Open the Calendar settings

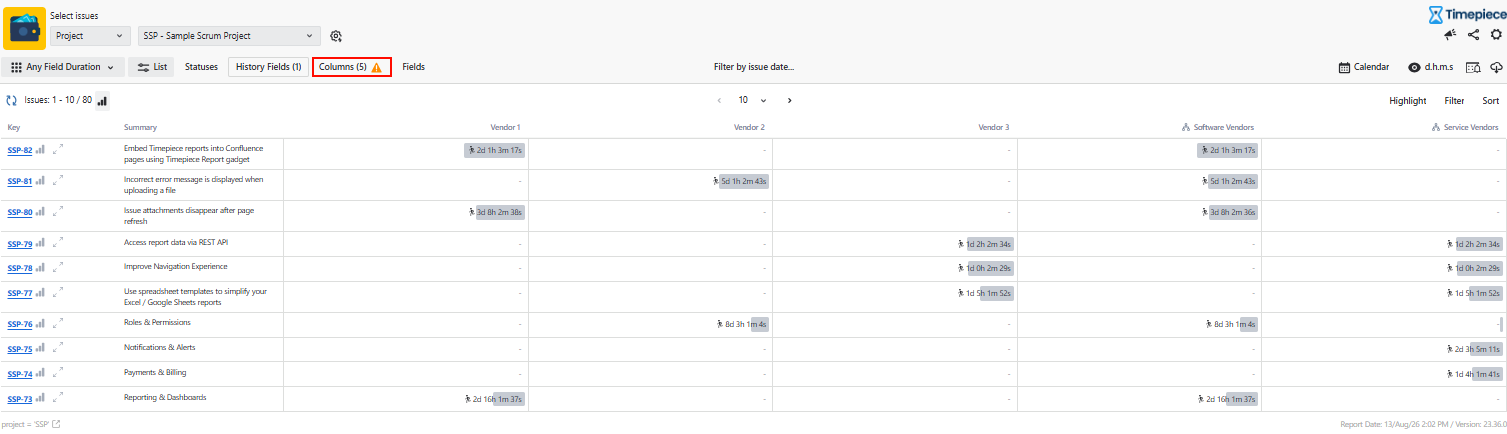click(x=1364, y=67)
